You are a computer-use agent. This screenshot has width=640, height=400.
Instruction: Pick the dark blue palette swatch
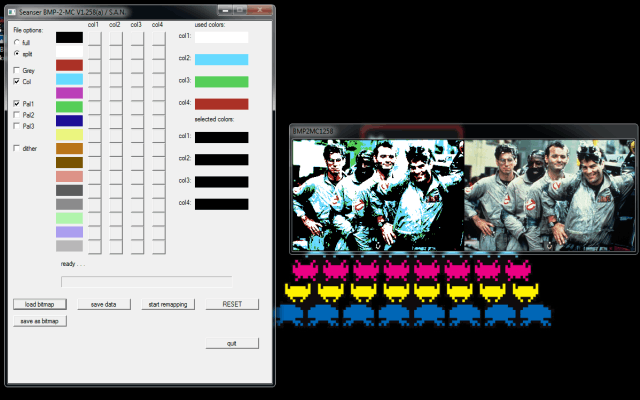69,121
